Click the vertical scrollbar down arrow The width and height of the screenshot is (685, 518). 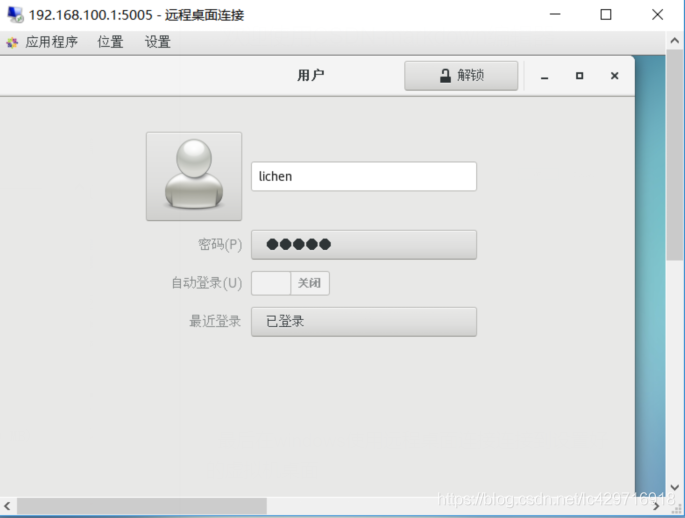[x=675, y=487]
